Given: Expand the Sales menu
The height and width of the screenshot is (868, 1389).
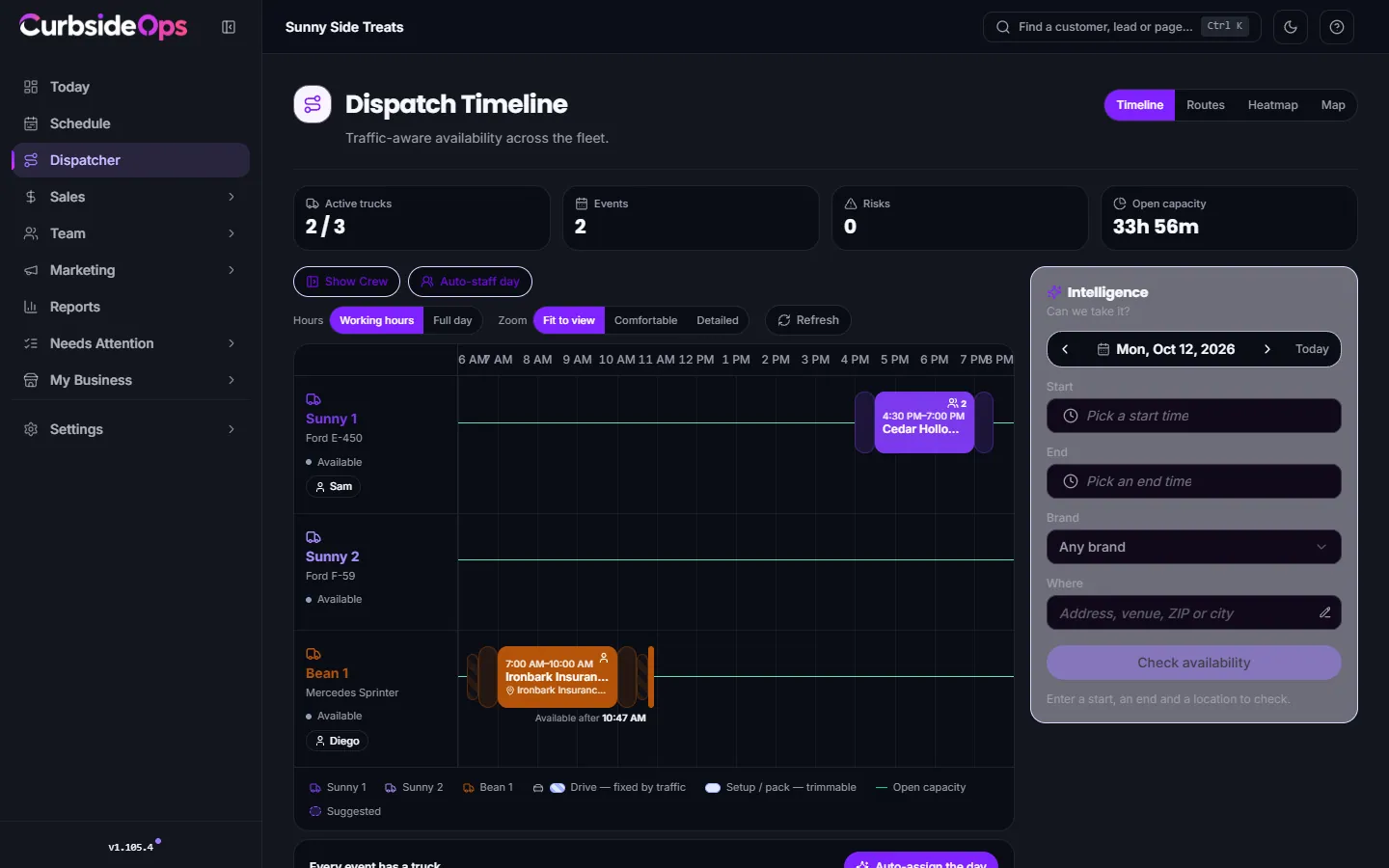Looking at the screenshot, I should [x=130, y=197].
